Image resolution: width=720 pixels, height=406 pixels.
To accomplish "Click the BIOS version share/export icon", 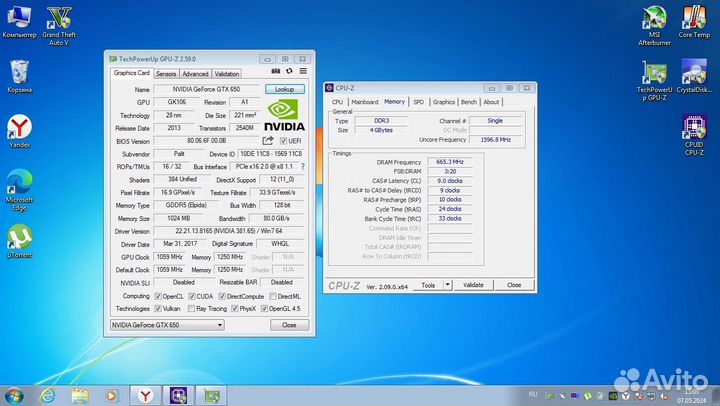I will pos(268,141).
